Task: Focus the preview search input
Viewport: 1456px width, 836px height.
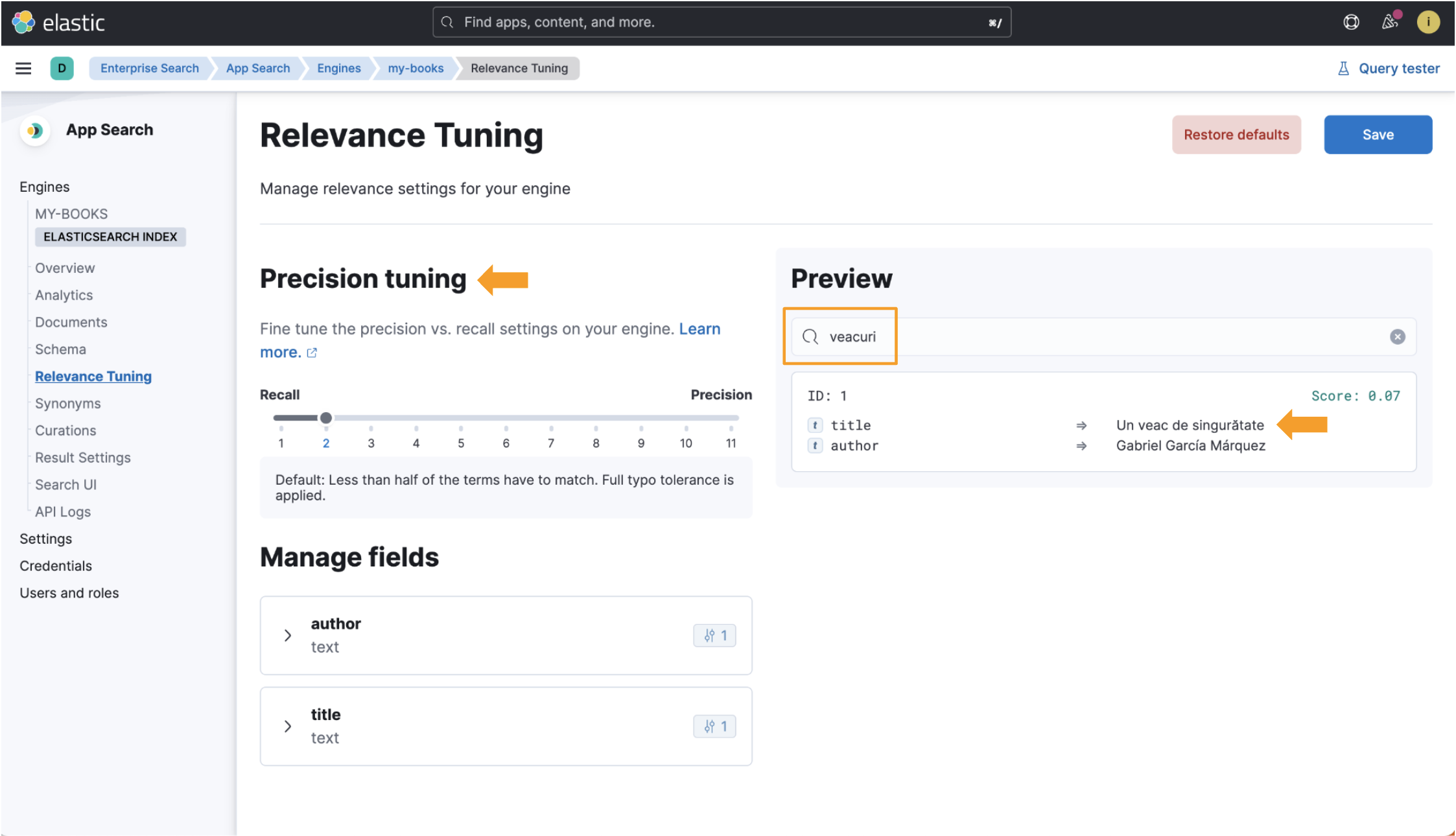Action: [1103, 336]
